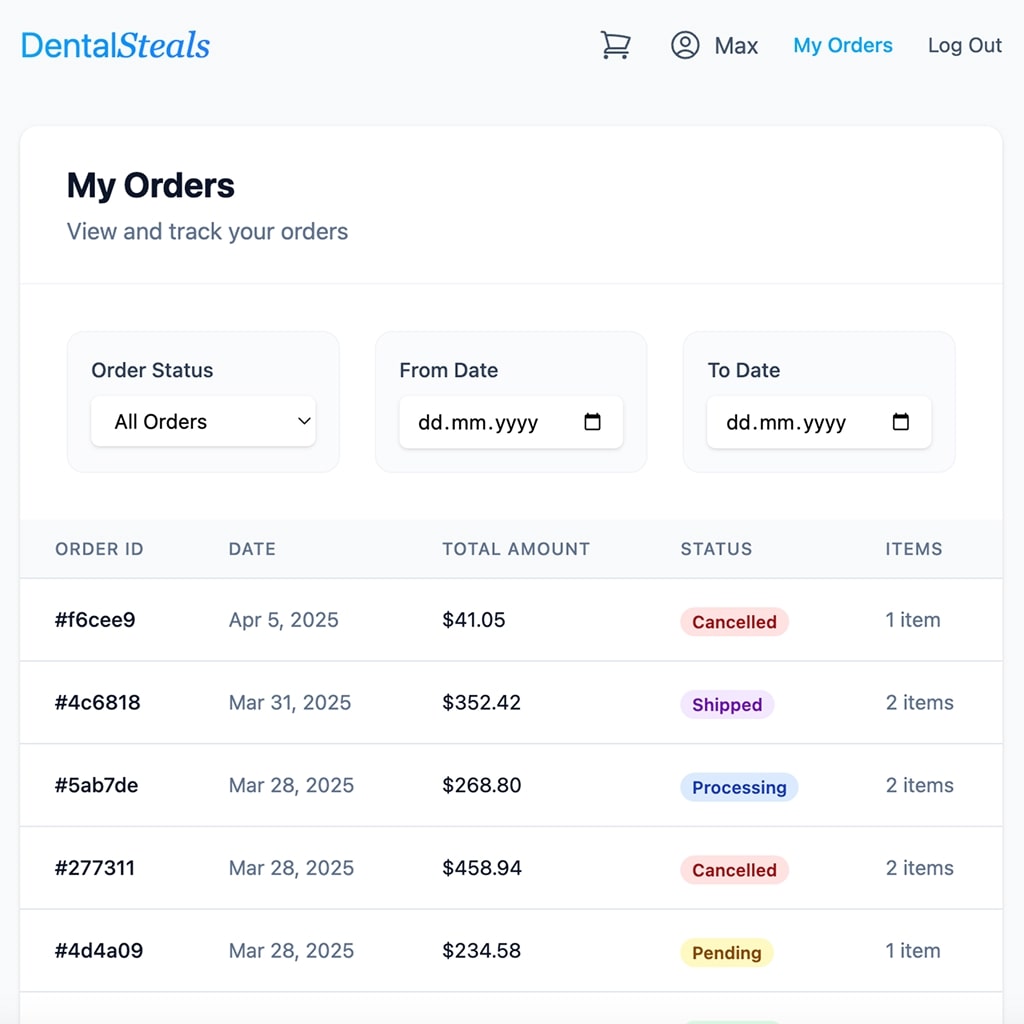1024x1024 pixels.
Task: Click the DentalSteals logo
Action: [116, 45]
